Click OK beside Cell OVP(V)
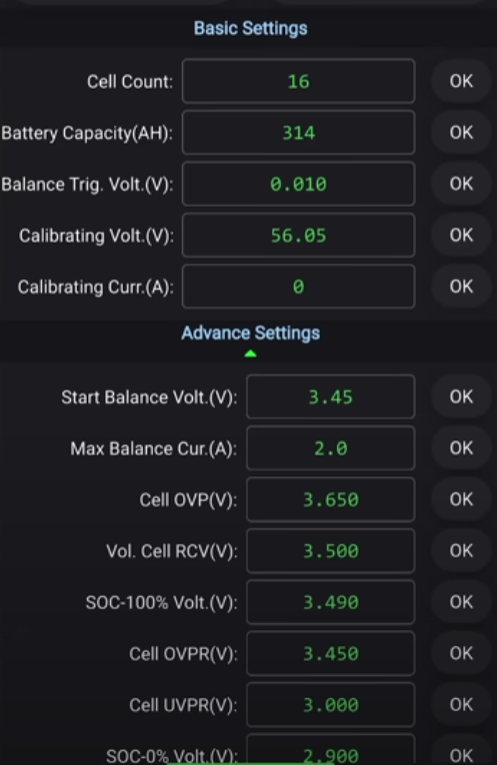 [461, 499]
